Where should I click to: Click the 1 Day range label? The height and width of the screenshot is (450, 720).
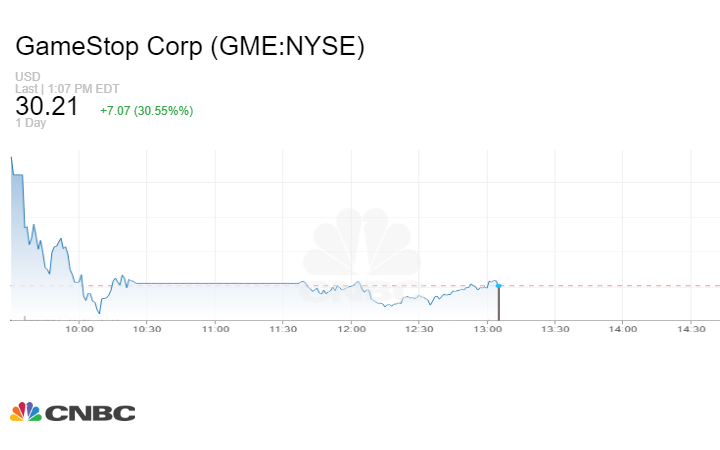coord(31,124)
